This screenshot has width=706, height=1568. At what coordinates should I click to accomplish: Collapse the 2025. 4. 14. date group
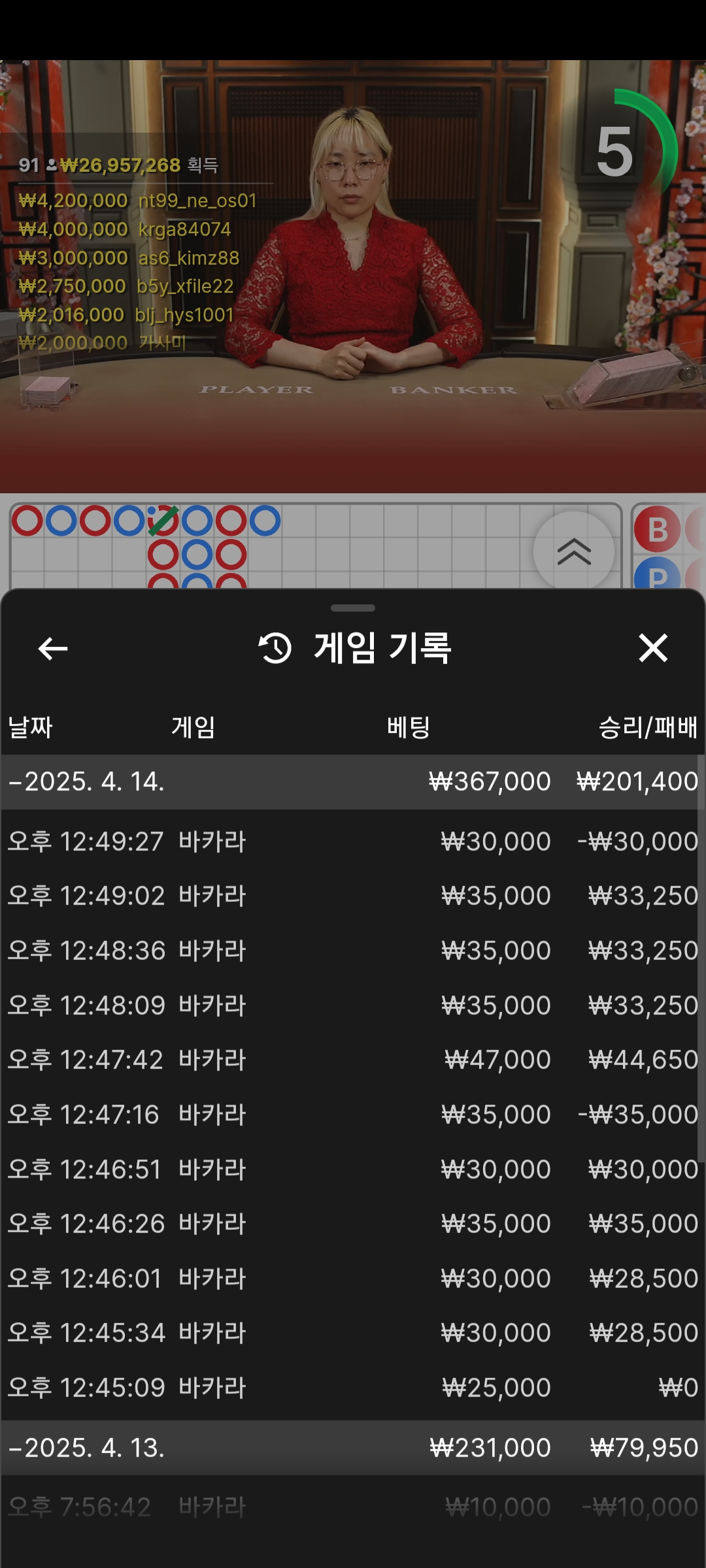[x=353, y=782]
